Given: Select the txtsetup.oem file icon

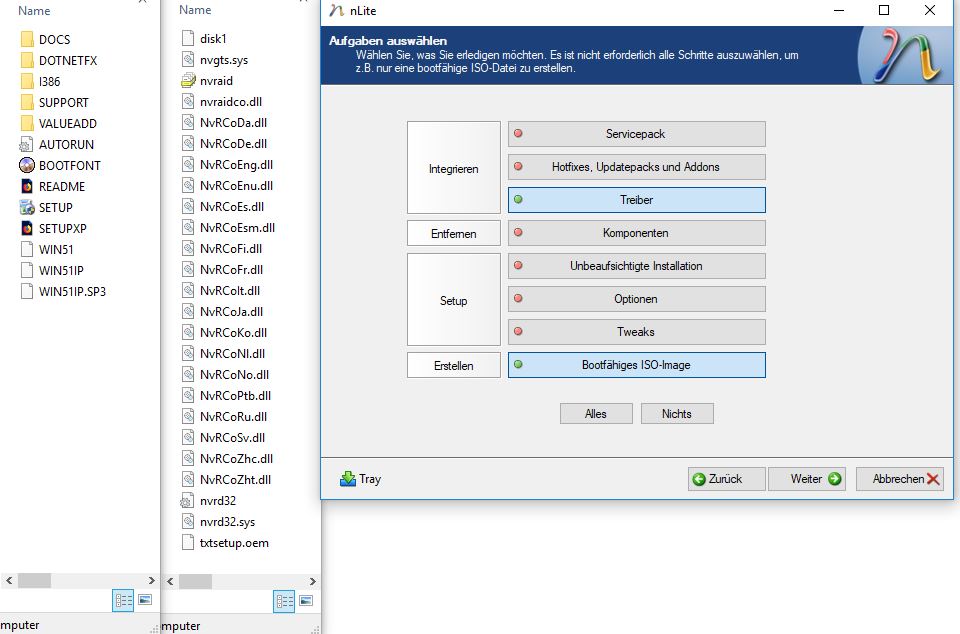Looking at the screenshot, I should tap(188, 542).
